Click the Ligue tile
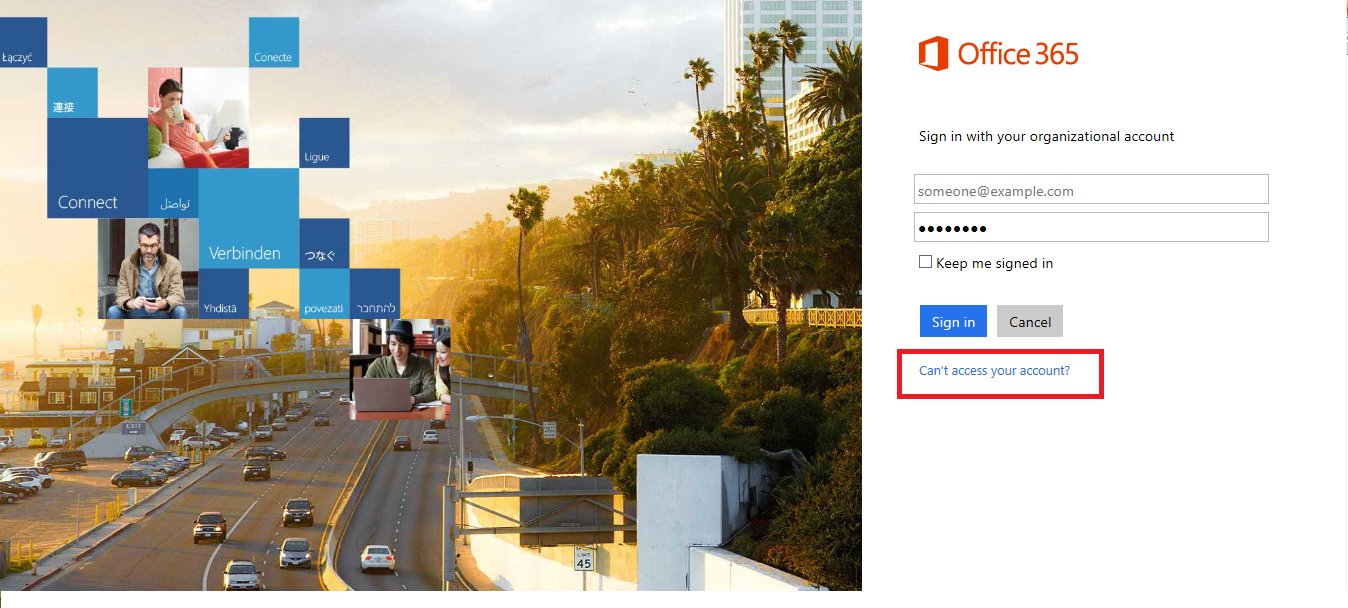The image size is (1348, 608). (x=324, y=143)
